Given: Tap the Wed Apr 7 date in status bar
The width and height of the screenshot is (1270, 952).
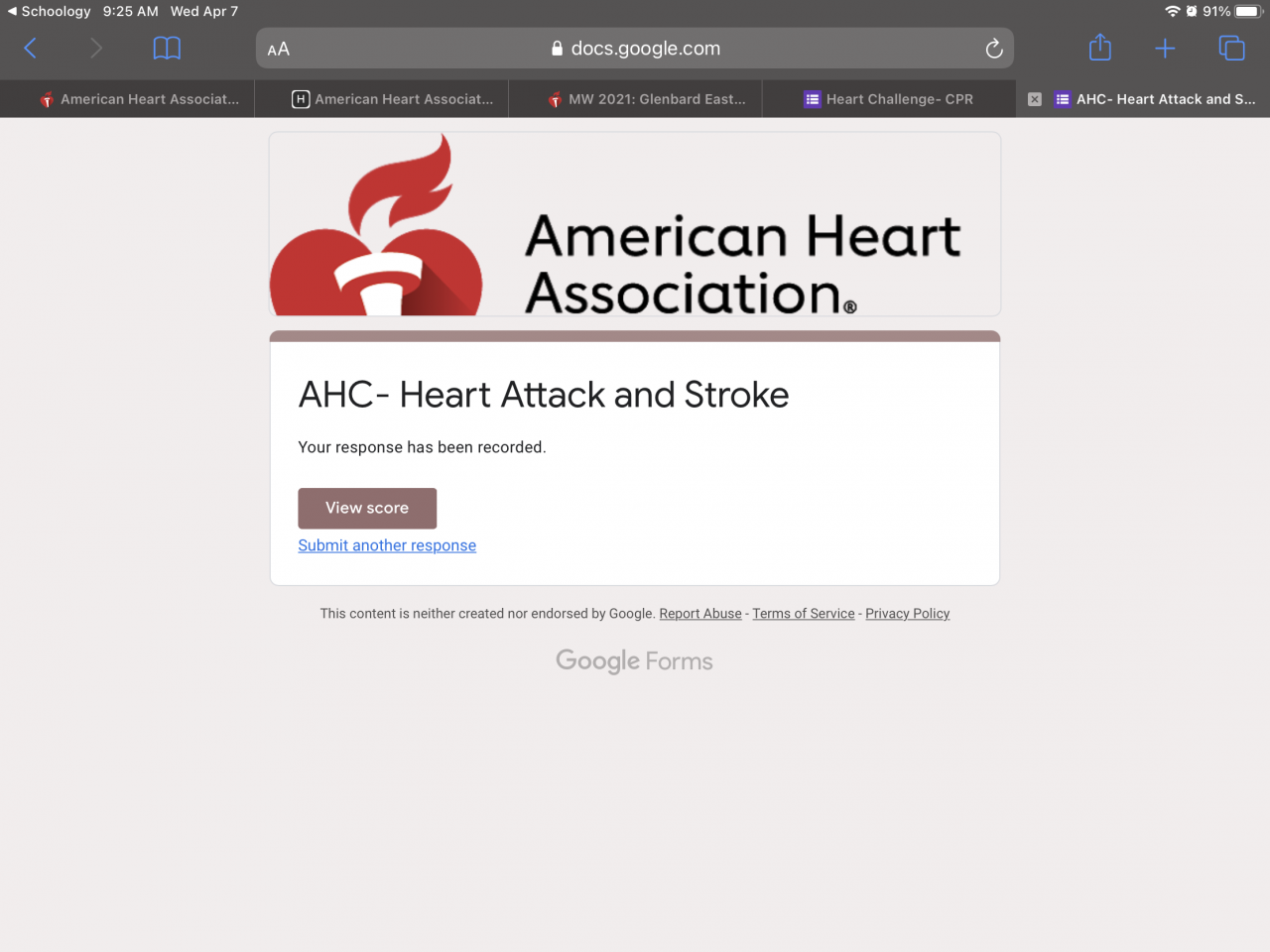Looking at the screenshot, I should click(x=204, y=11).
